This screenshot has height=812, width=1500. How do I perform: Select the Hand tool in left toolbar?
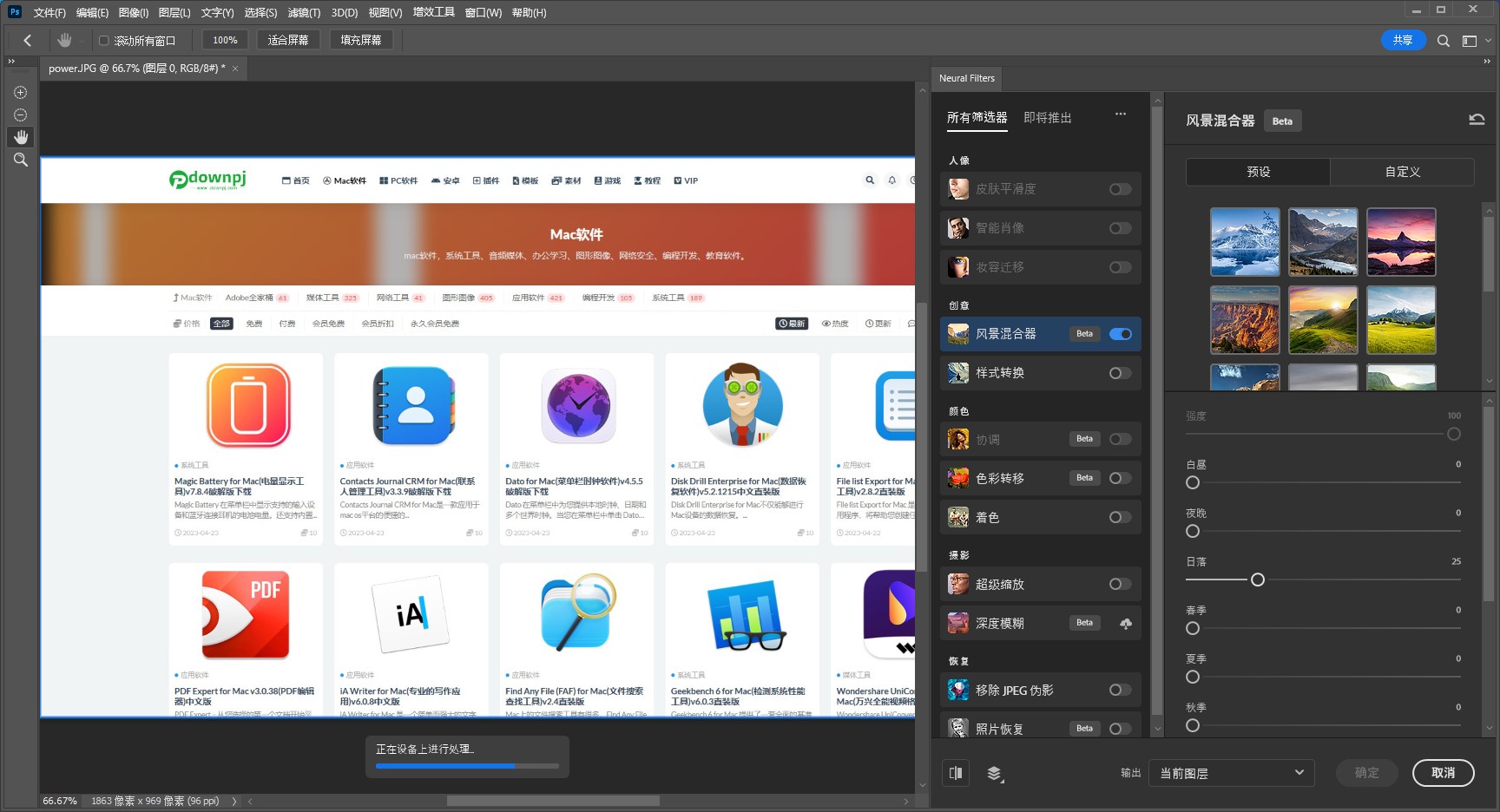(21, 137)
